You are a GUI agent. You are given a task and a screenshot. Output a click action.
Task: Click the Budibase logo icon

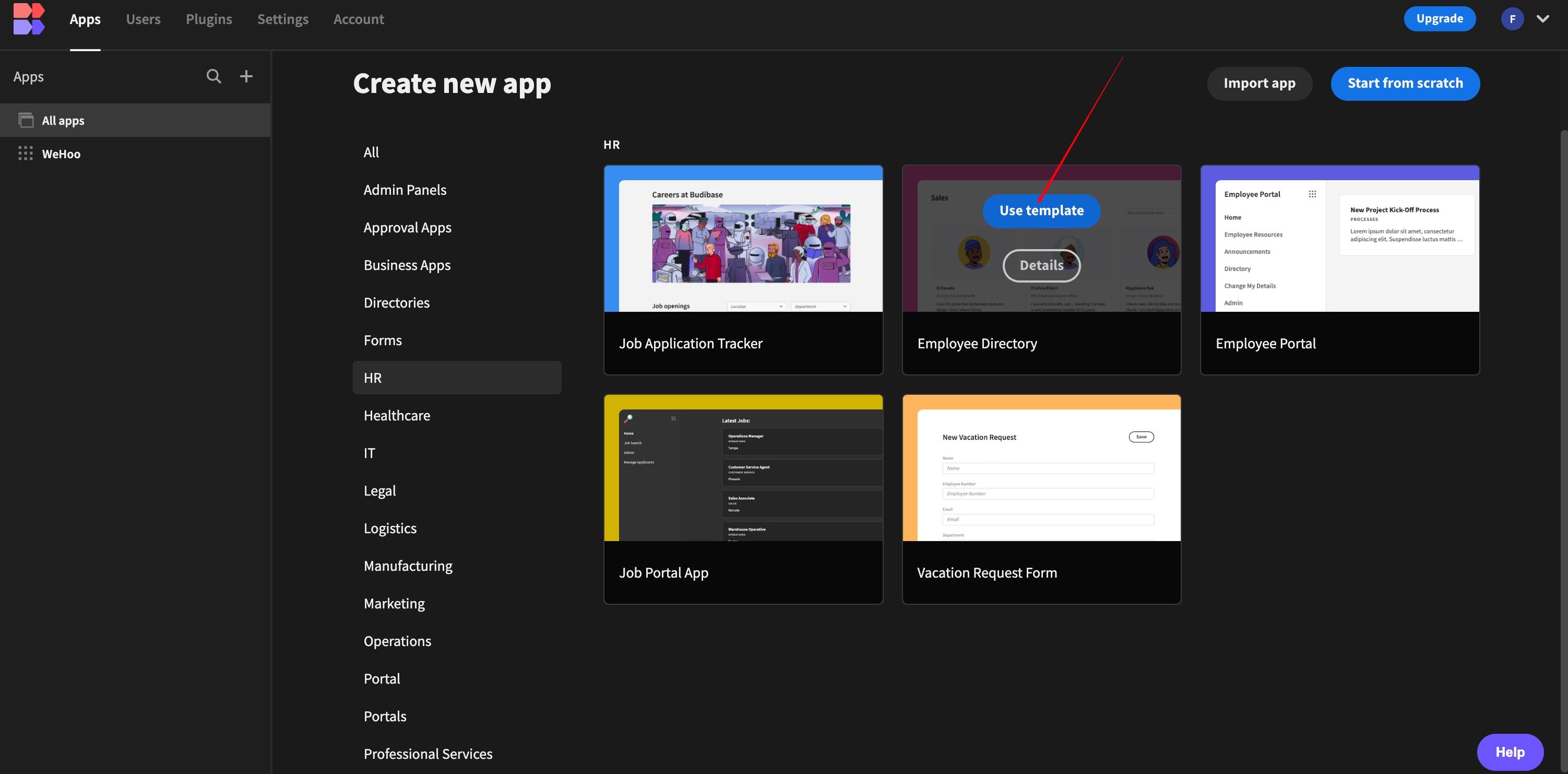(x=29, y=19)
